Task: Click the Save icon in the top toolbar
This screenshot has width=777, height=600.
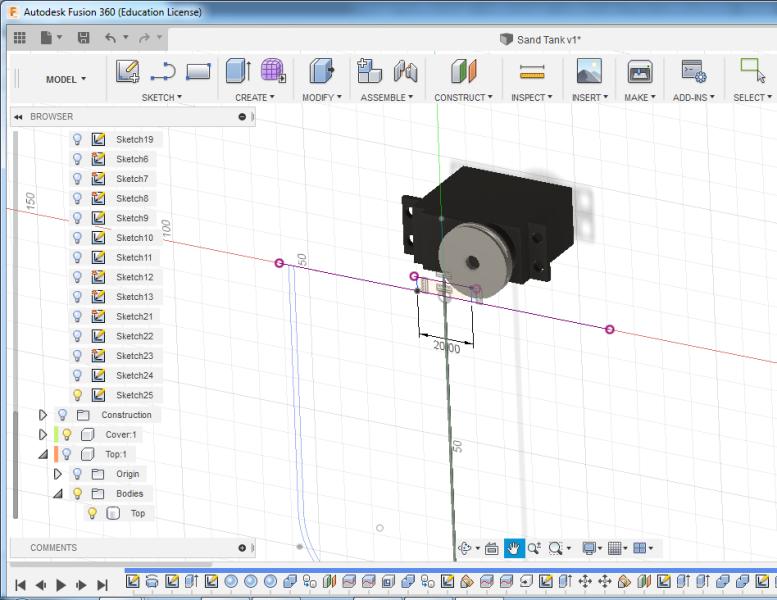Action: tap(84, 38)
